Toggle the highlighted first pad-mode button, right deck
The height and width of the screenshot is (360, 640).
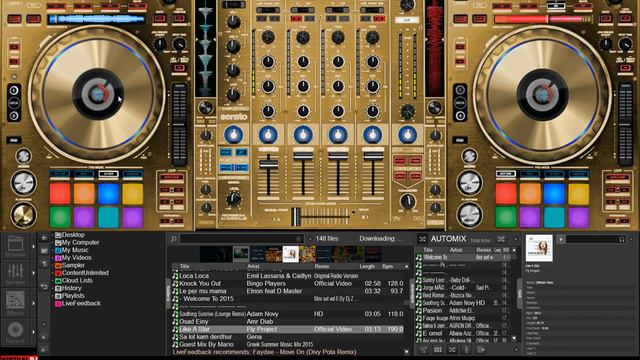505,174
